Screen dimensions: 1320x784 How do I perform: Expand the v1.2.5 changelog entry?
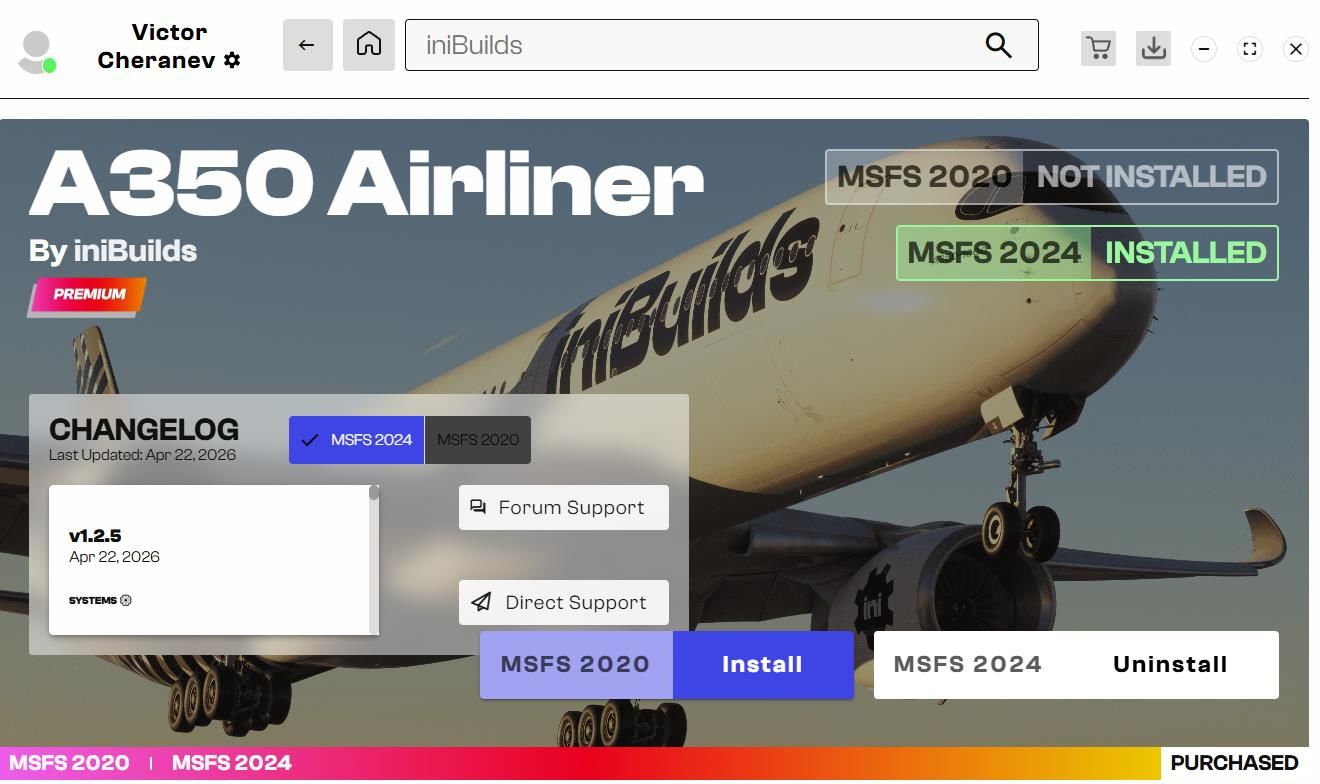click(95, 537)
